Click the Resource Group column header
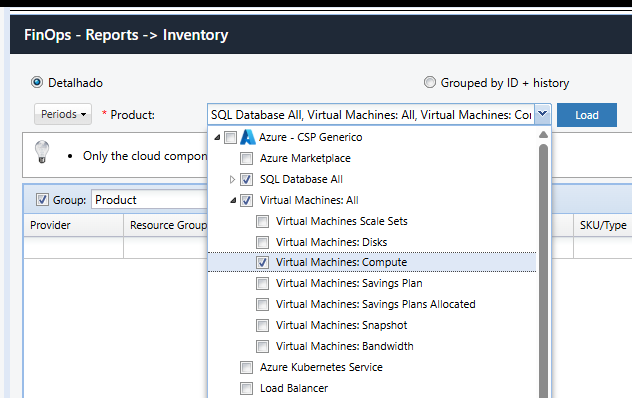Image resolution: width=632 pixels, height=398 pixels. click(166, 225)
